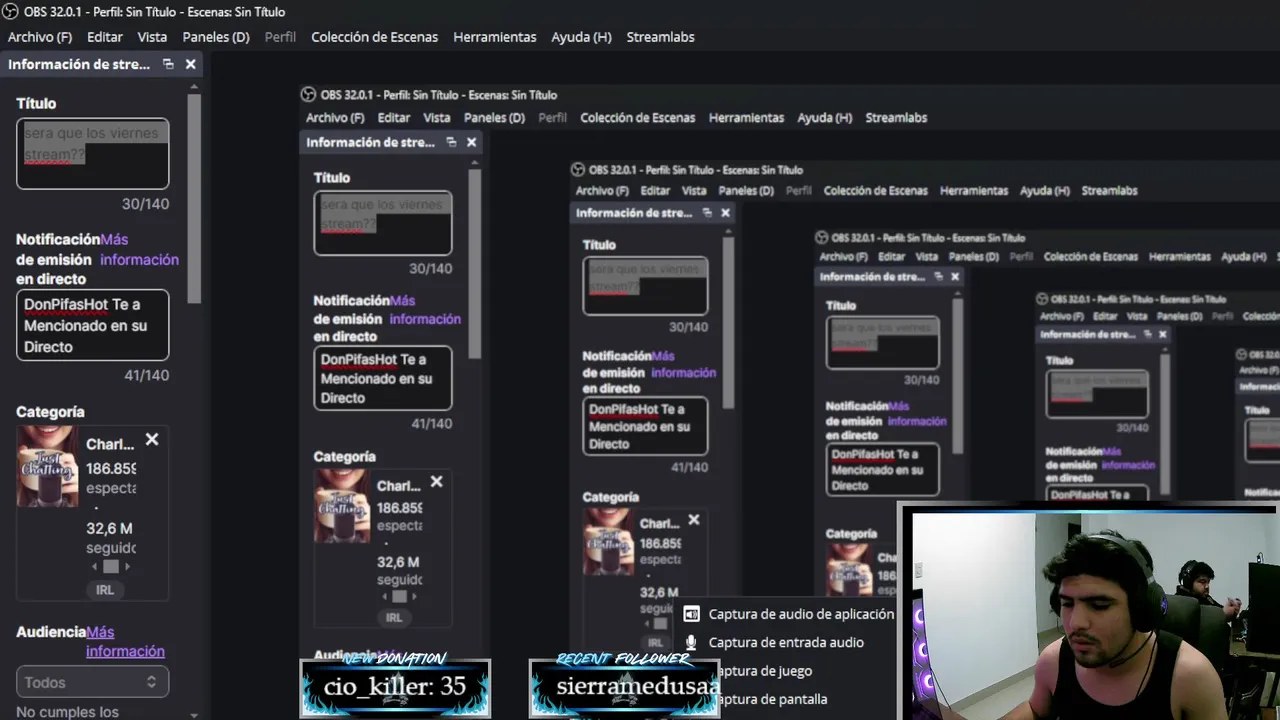Screen dimensions: 1280x720
Task: Close stream info panel in largest nested preview
Action: pyautogui.click(x=471, y=142)
